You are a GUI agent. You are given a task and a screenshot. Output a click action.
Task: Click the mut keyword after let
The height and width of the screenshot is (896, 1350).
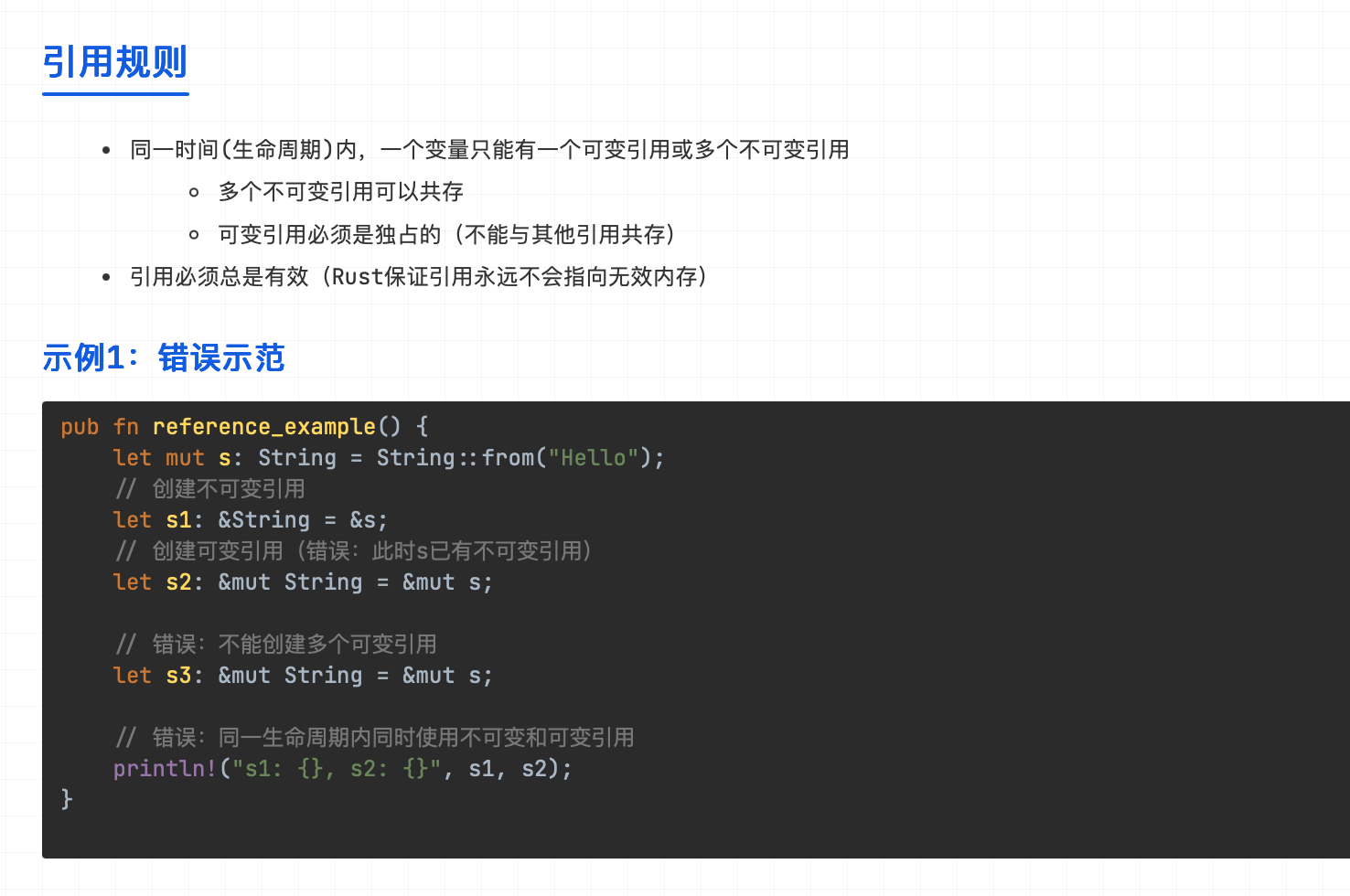185,457
